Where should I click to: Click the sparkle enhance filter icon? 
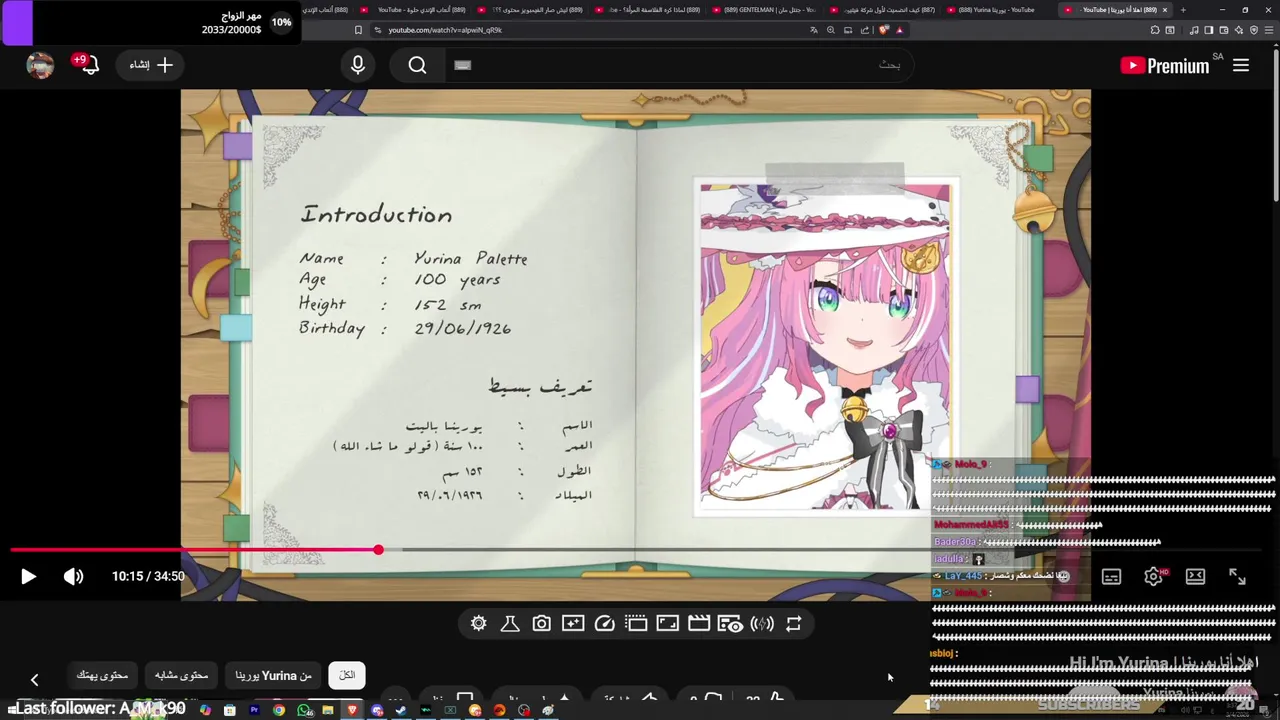click(x=573, y=623)
